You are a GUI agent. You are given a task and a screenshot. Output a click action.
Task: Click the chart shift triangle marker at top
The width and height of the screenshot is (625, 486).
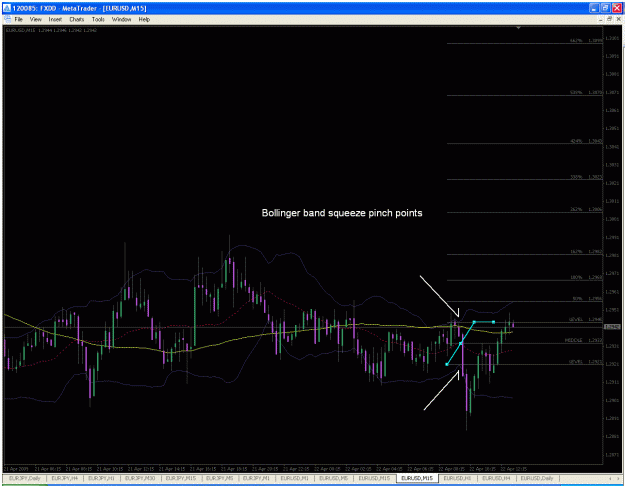click(518, 28)
